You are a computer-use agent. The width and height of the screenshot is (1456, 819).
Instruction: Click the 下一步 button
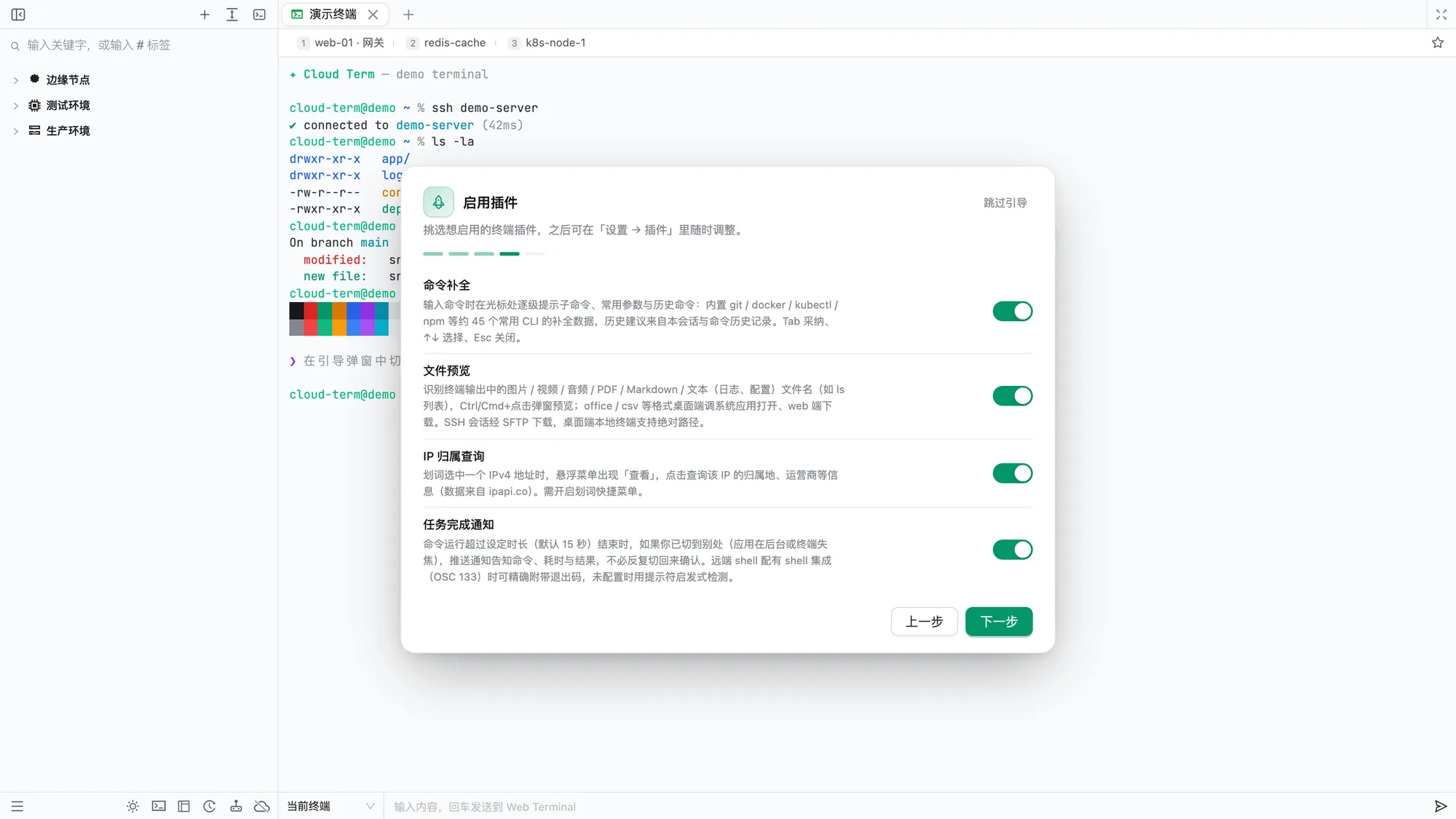[x=999, y=621]
